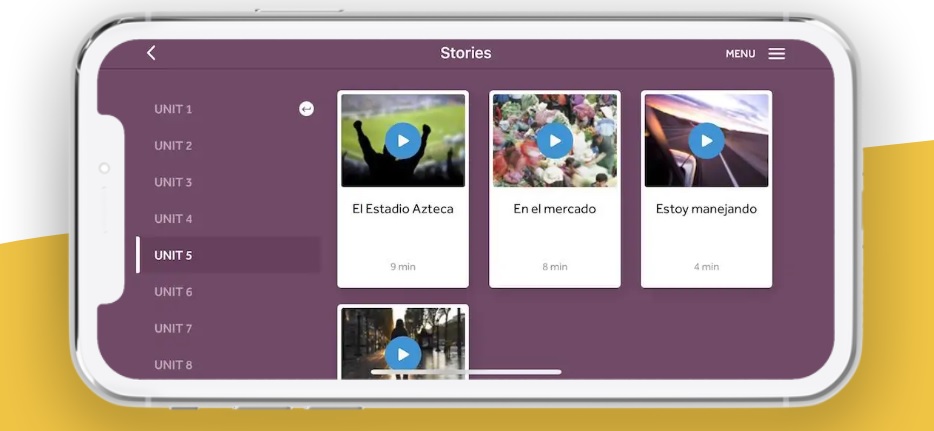The width and height of the screenshot is (934, 431).
Task: Select the highlighted Unit 5 item
Action: [x=229, y=255]
